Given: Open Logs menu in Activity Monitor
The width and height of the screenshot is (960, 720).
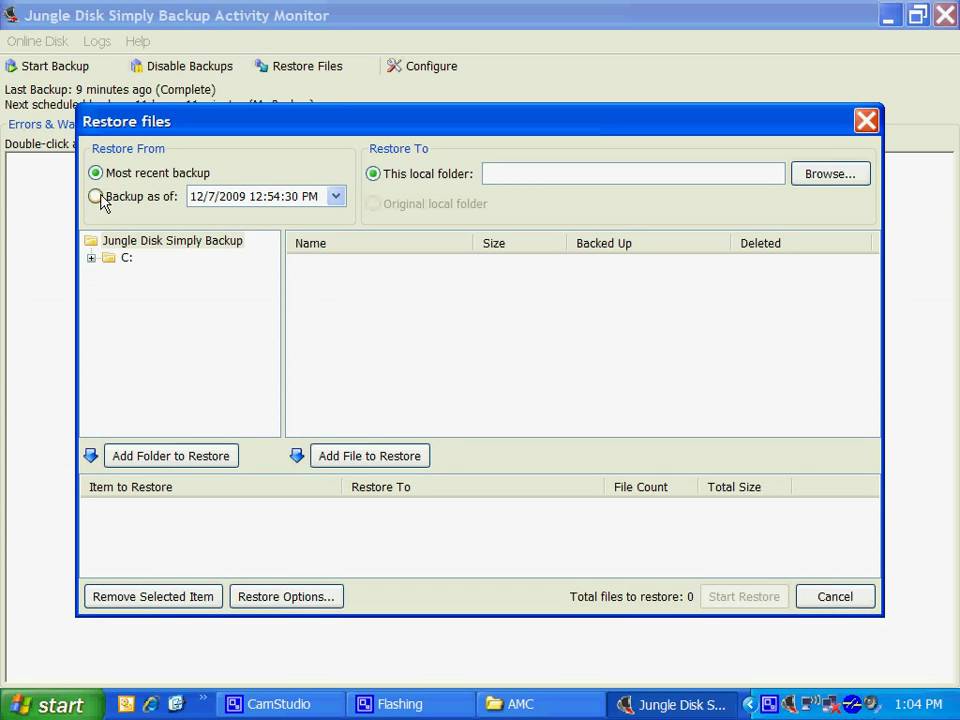Looking at the screenshot, I should 97,41.
